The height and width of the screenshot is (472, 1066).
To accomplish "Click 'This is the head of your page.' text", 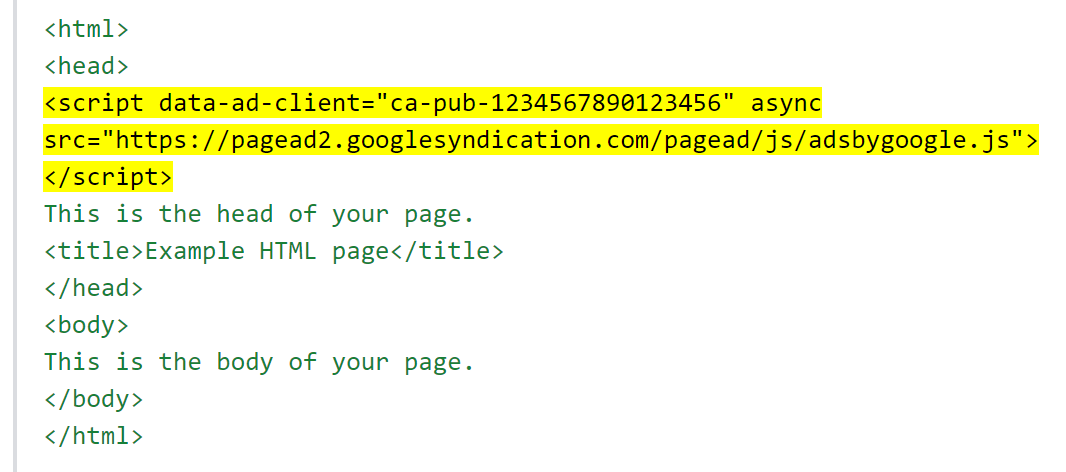I will click(x=259, y=214).
